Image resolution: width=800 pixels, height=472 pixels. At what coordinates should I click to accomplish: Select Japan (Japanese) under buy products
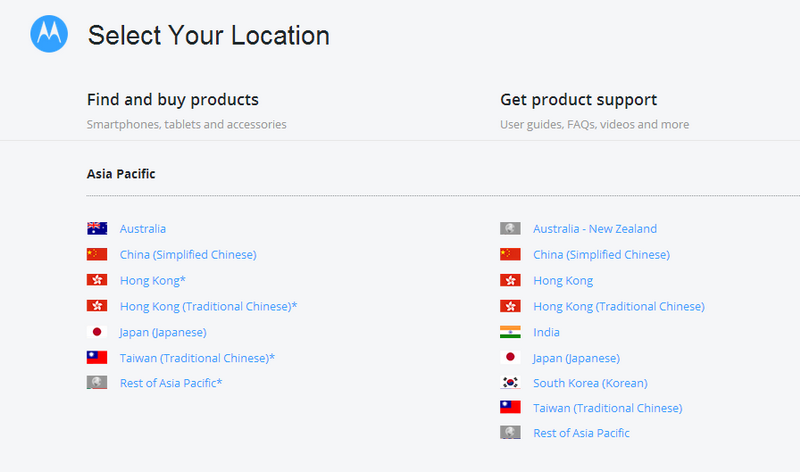point(163,332)
